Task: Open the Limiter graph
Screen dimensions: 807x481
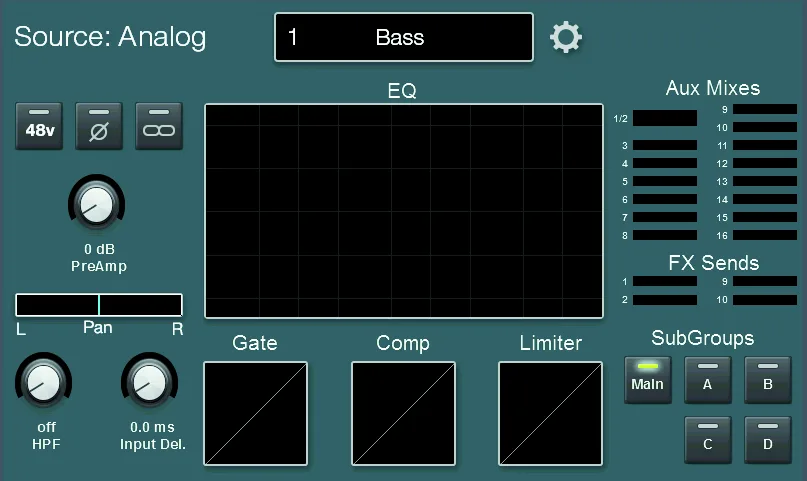Action: click(551, 414)
